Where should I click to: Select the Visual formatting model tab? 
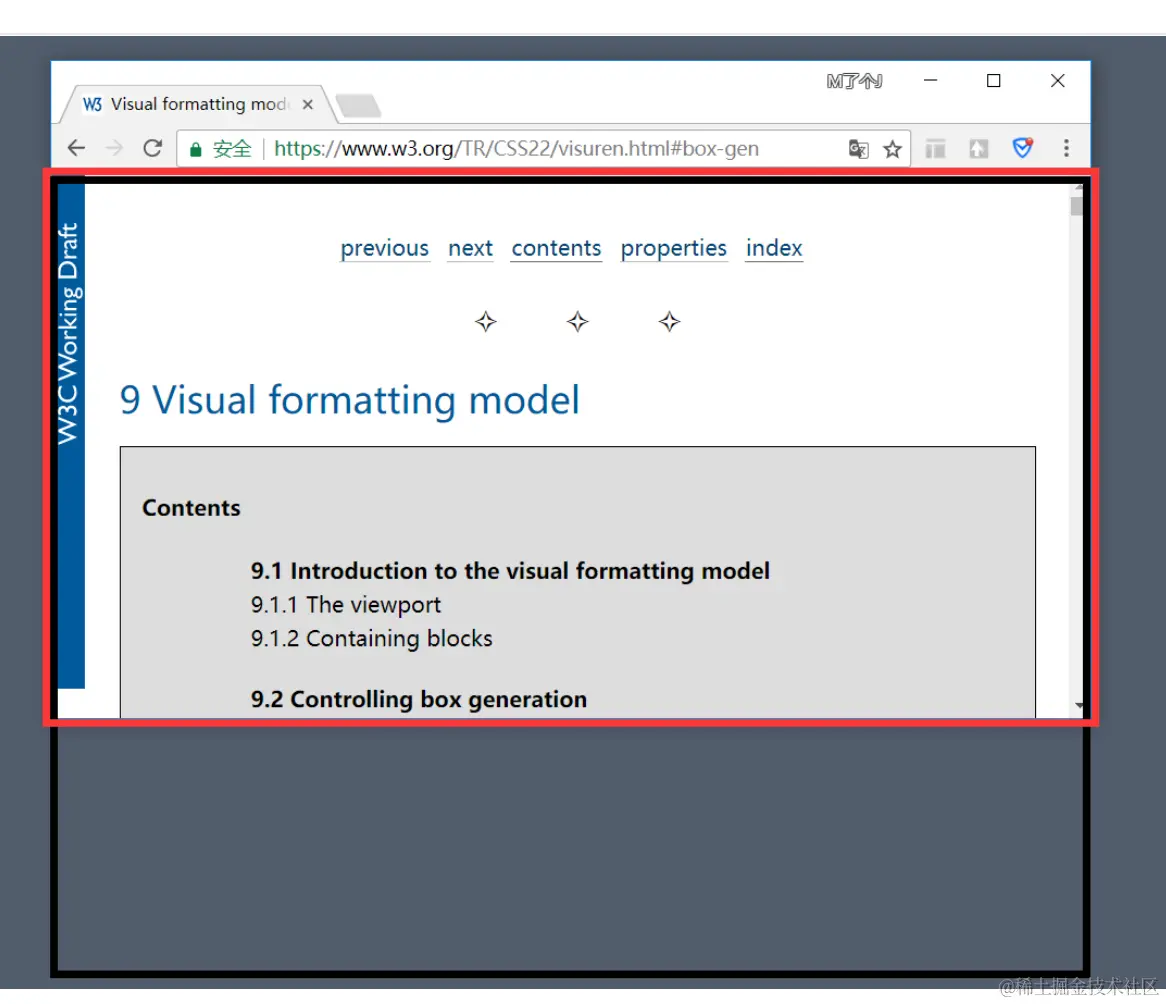(x=197, y=104)
